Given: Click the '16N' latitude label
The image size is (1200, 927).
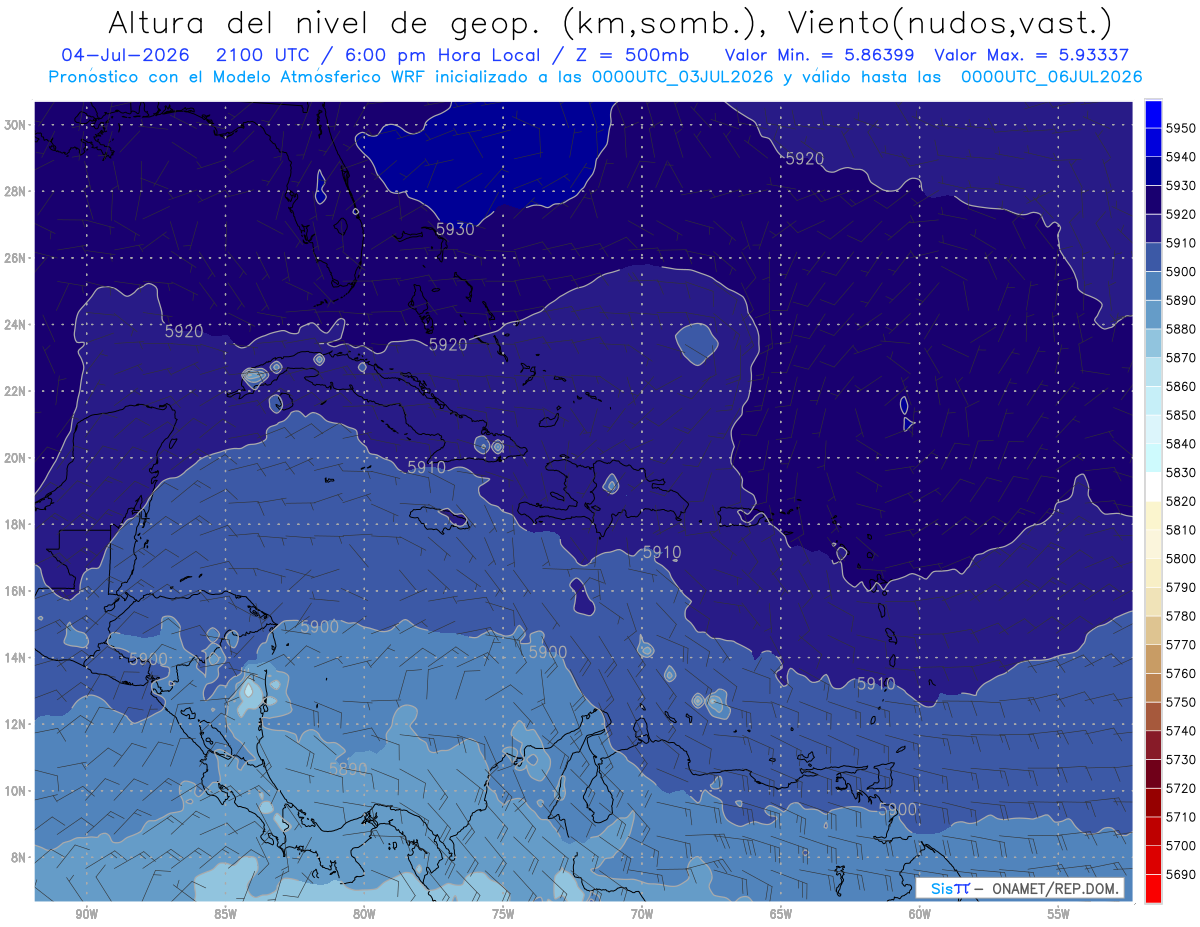Looking at the screenshot, I should tap(15, 591).
